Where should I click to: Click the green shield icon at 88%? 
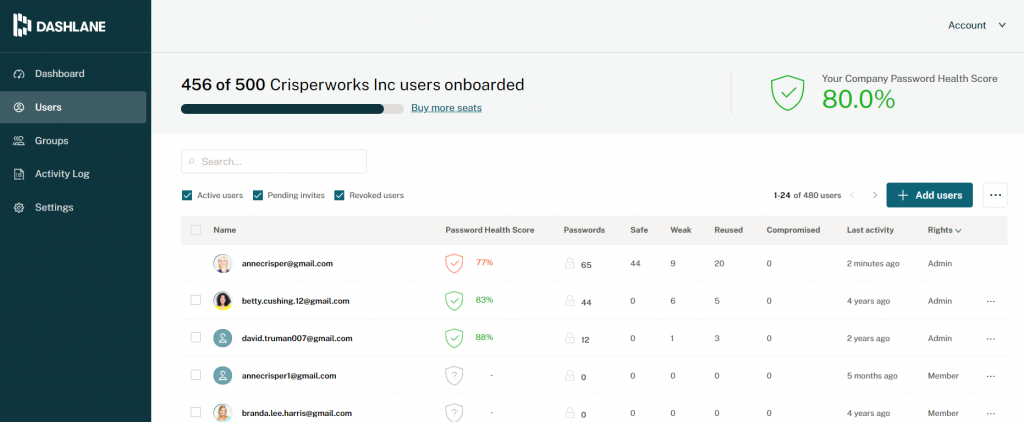pos(454,338)
